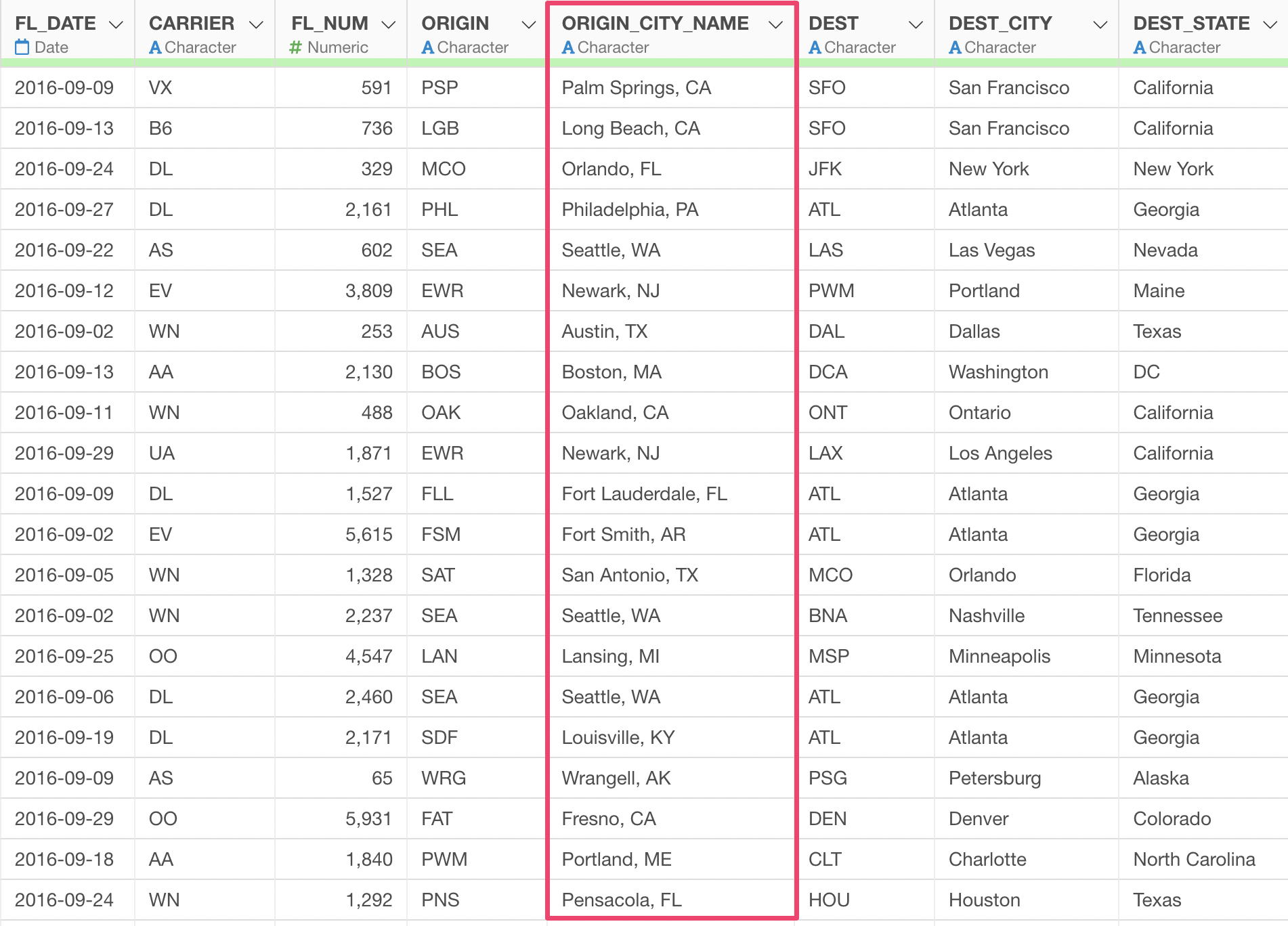
Task: Click the Character type icon under DEST_CITY
Action: click(956, 47)
